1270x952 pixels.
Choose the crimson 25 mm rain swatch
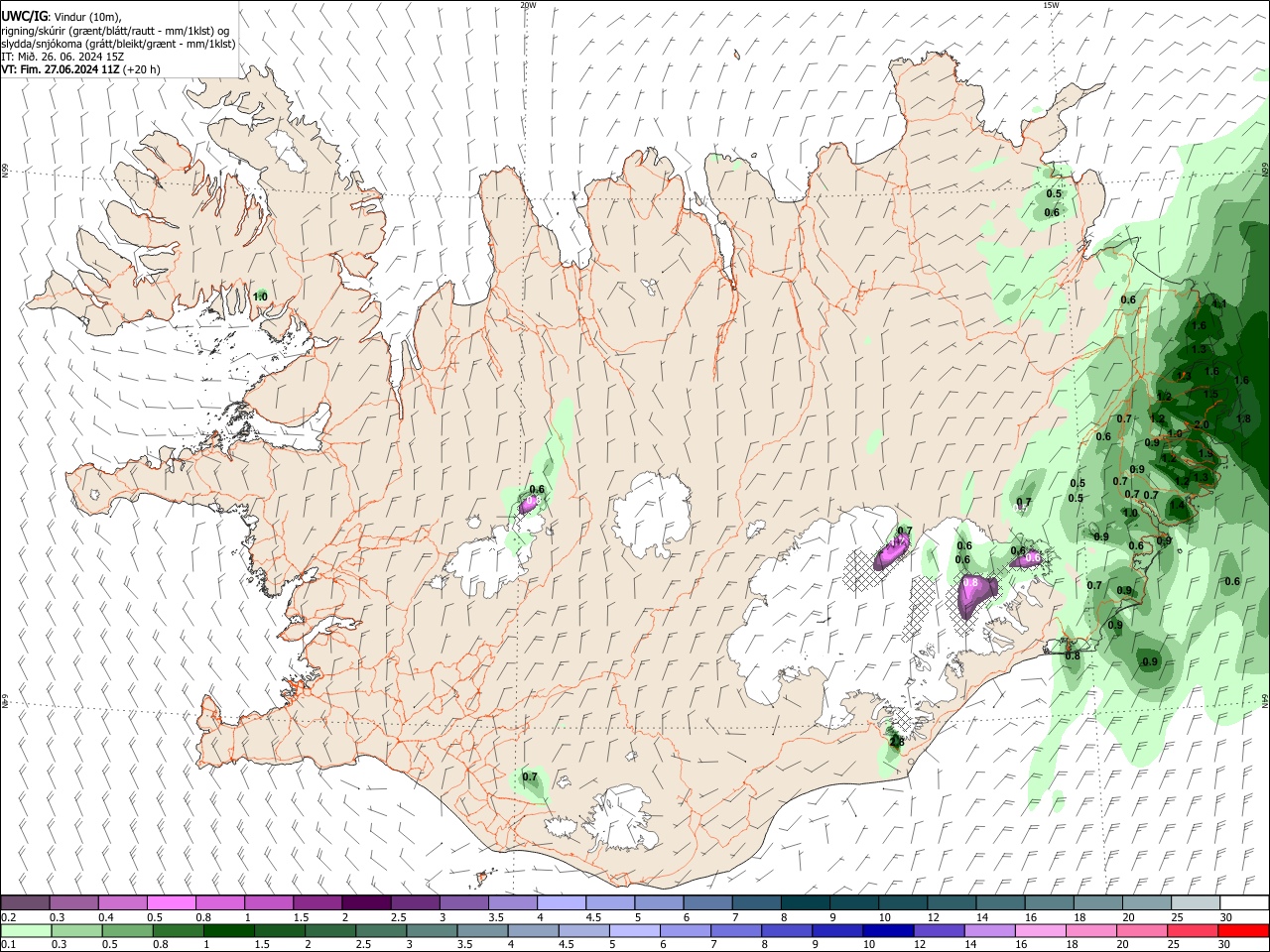pyautogui.click(x=1192, y=930)
